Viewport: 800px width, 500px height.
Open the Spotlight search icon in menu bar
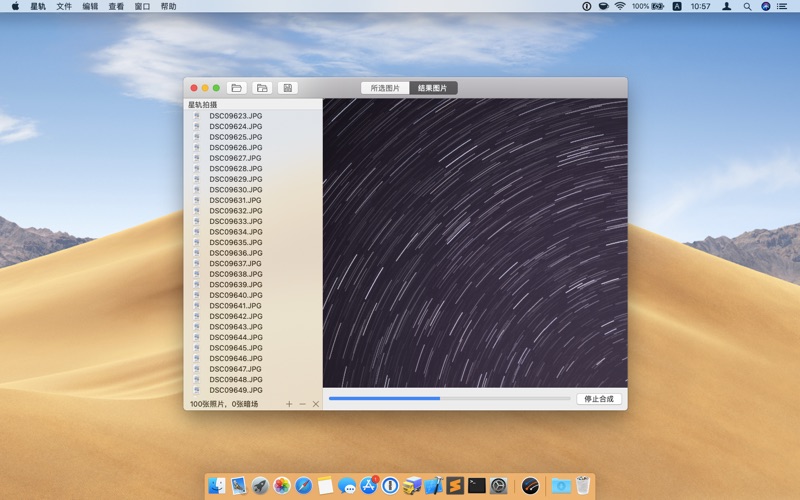click(x=747, y=6)
